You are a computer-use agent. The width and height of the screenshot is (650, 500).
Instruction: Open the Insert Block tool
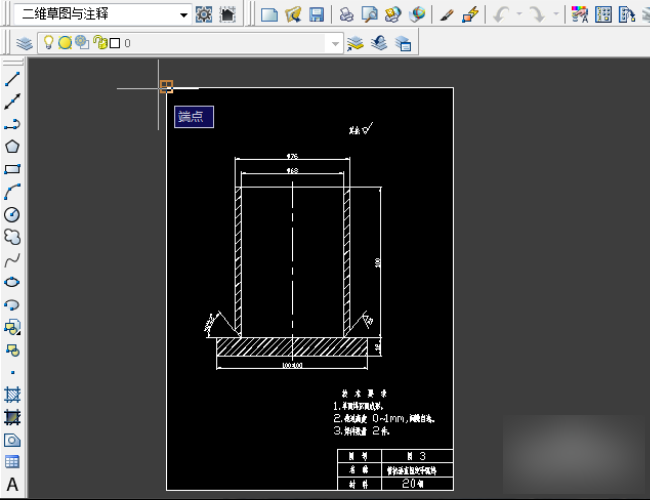pos(12,328)
